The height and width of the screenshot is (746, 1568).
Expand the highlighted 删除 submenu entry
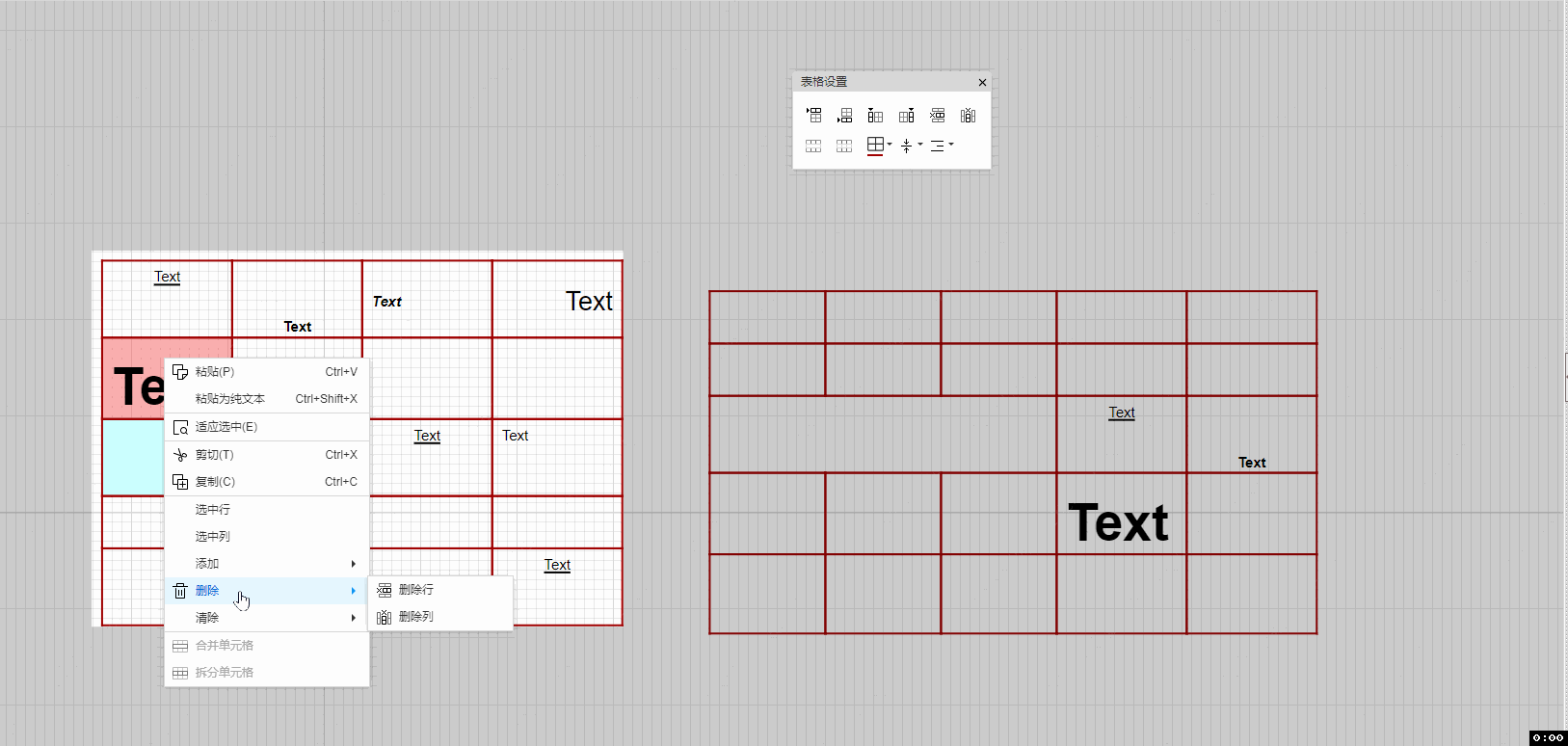click(x=267, y=591)
